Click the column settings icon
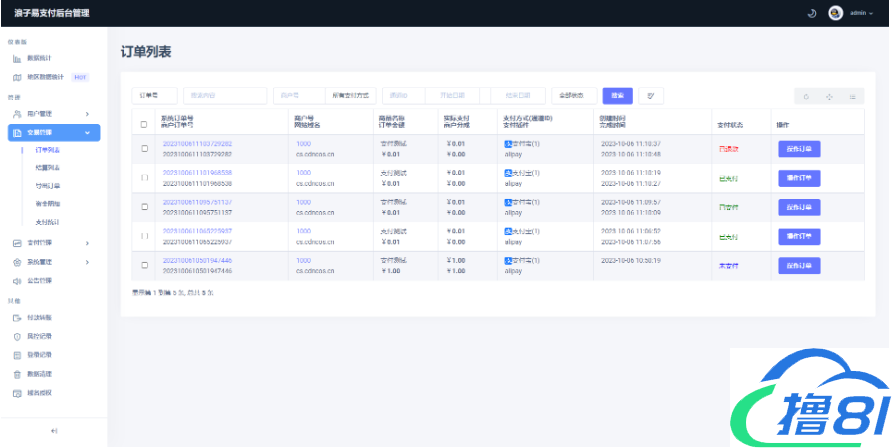 click(x=852, y=96)
